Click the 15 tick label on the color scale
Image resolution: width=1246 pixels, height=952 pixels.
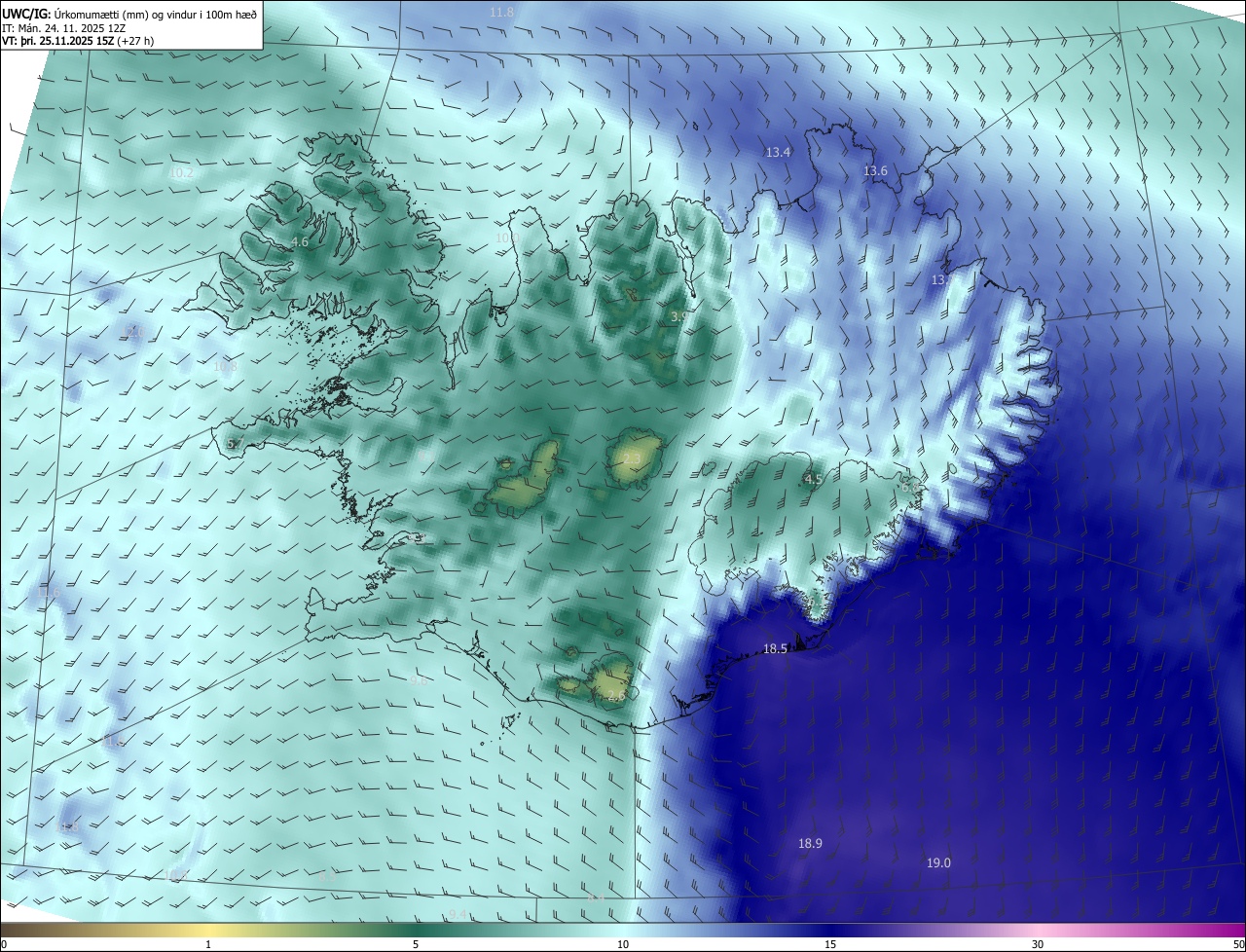click(x=830, y=944)
